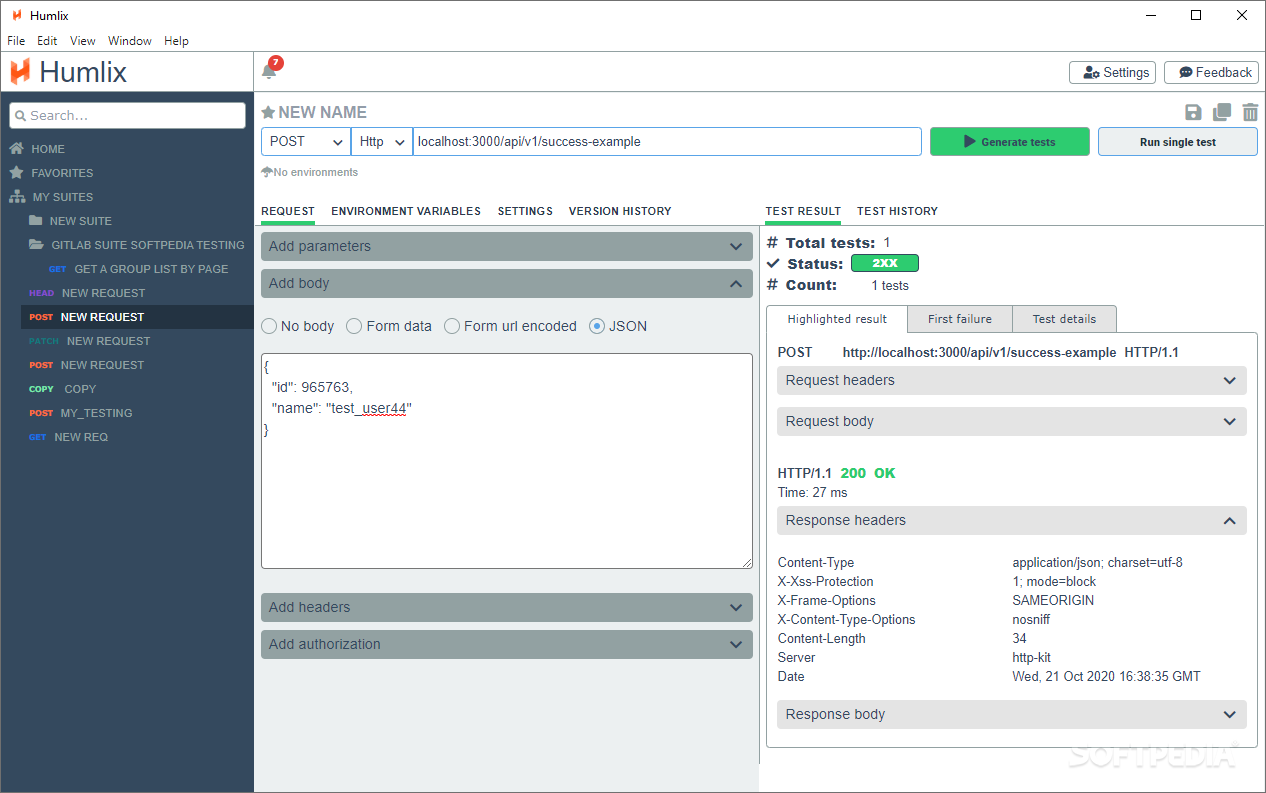Expand the Request body panel
1266x793 pixels.
point(1012,421)
